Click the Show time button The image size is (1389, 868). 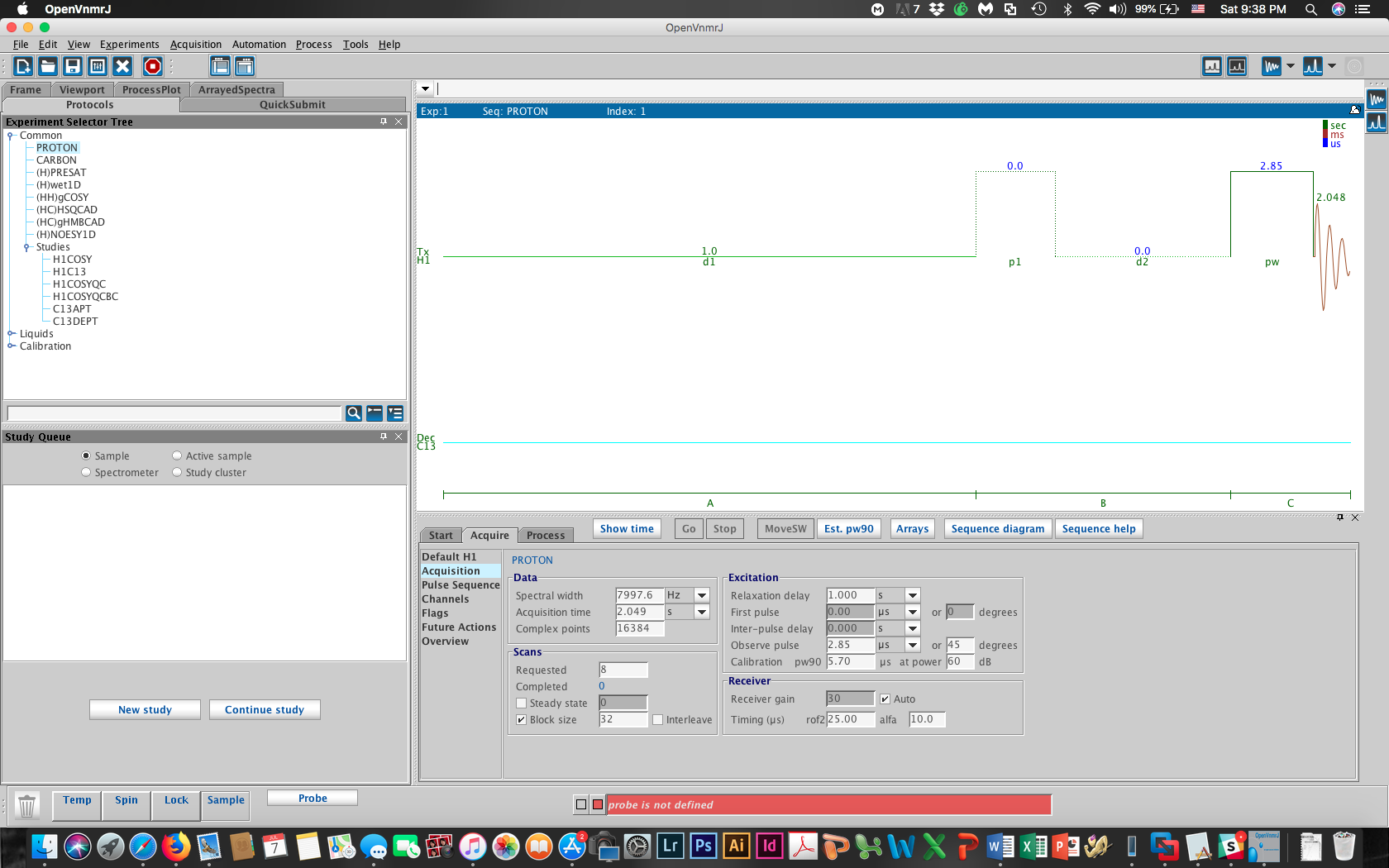point(627,529)
